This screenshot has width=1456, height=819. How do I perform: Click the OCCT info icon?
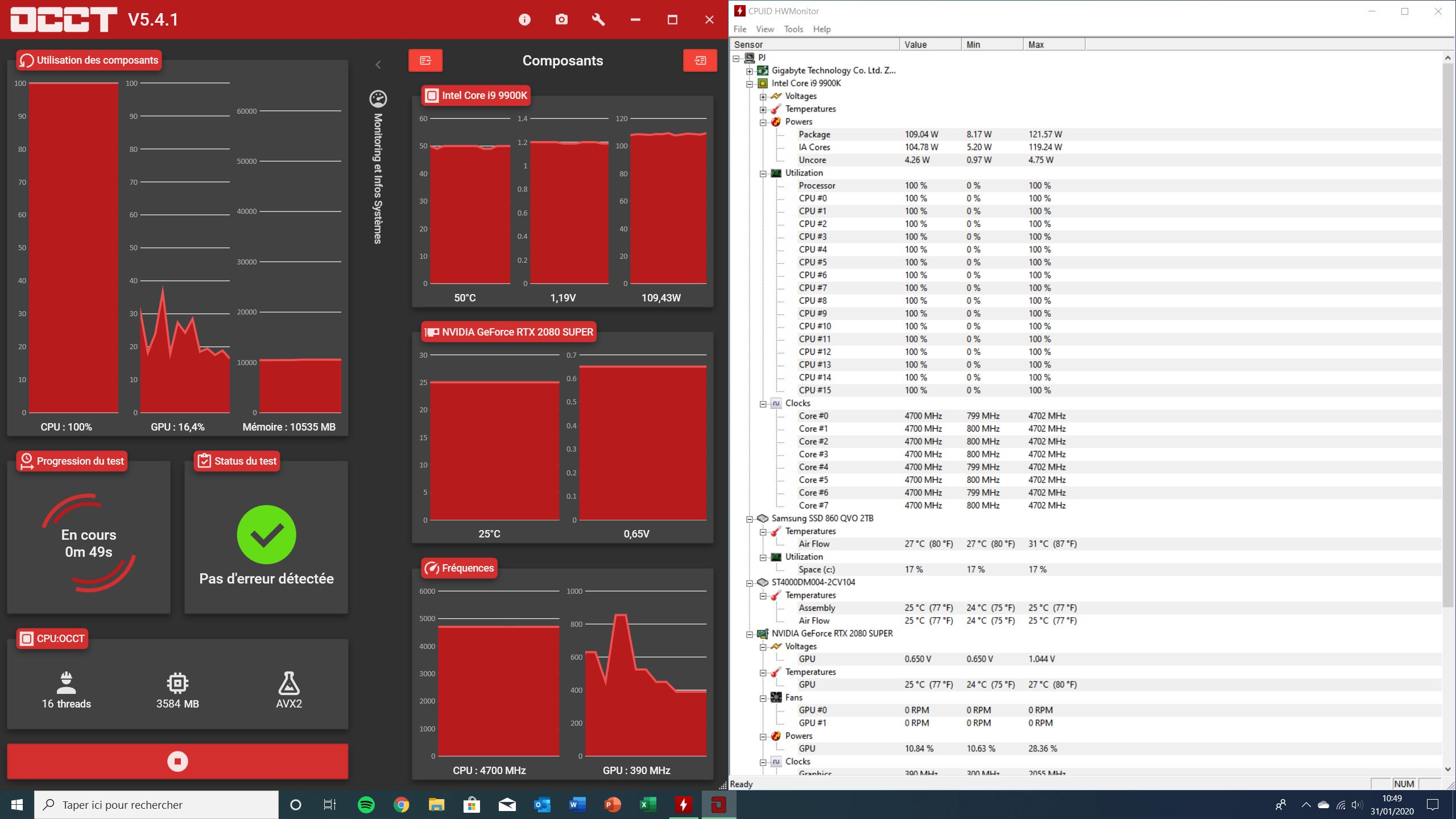tap(524, 20)
